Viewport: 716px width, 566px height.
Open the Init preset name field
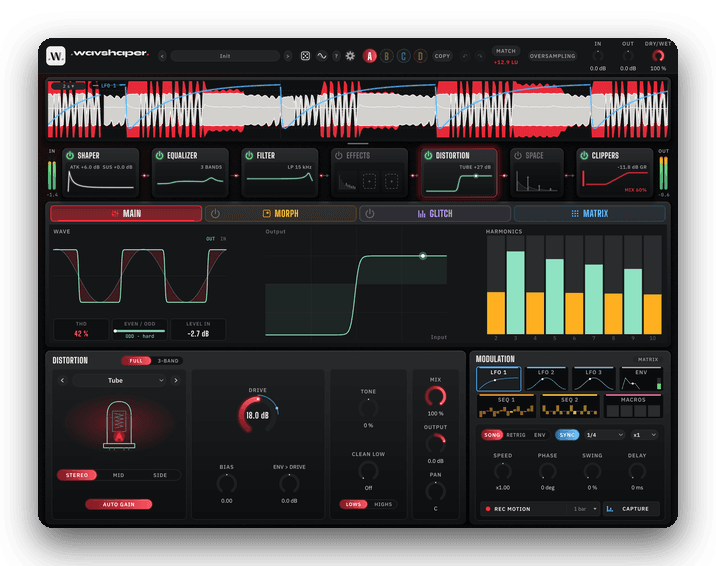pos(225,56)
